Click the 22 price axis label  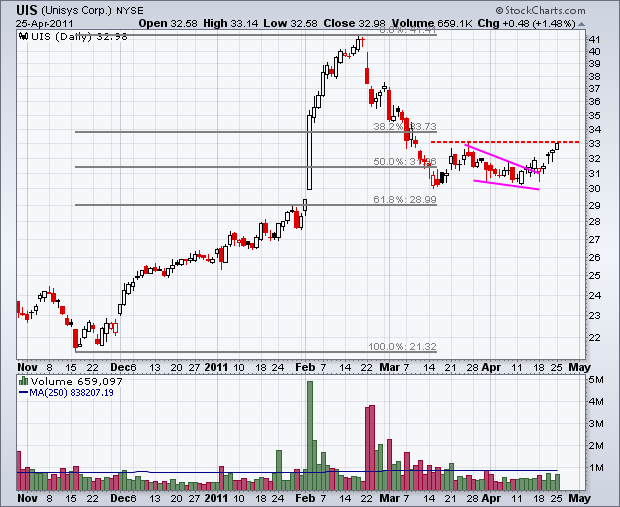595,337
